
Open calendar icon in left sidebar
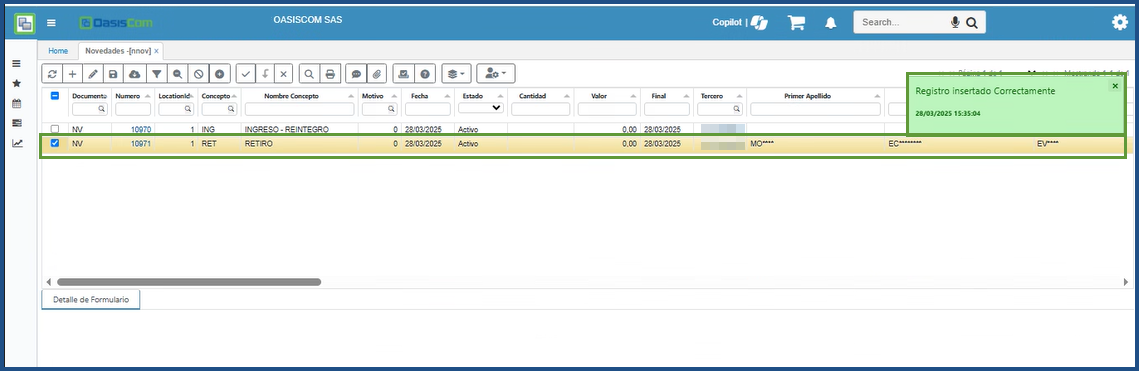pyautogui.click(x=17, y=103)
